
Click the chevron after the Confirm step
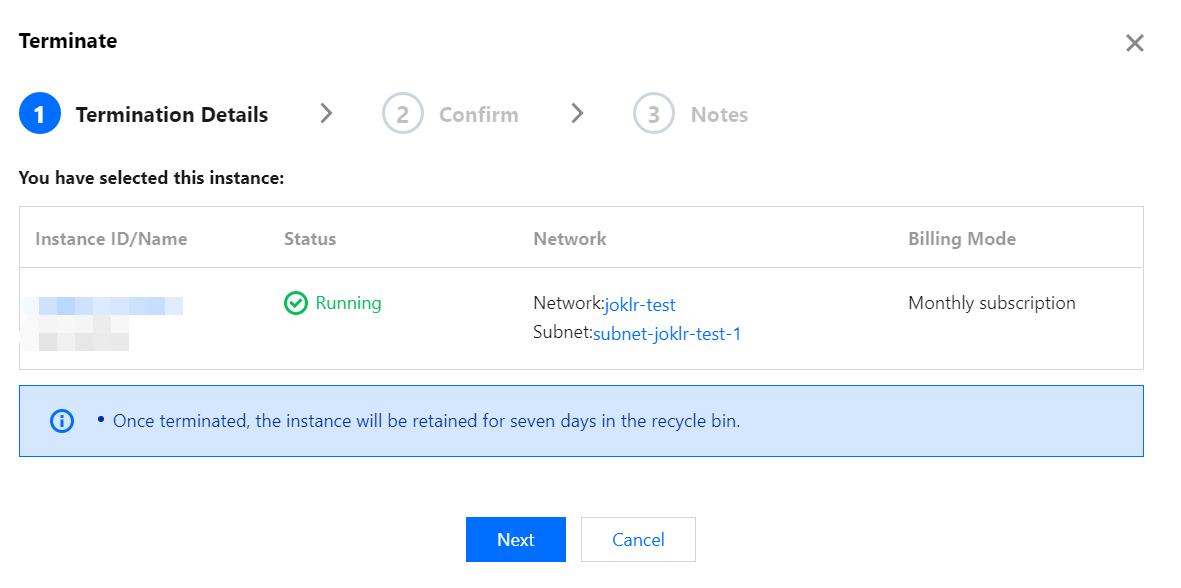577,114
